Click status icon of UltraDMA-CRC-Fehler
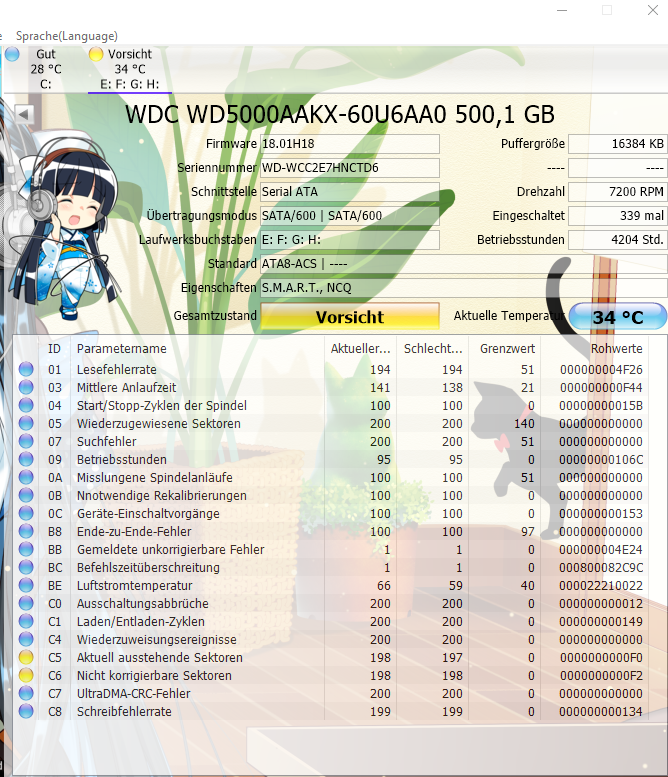 click(x=26, y=693)
